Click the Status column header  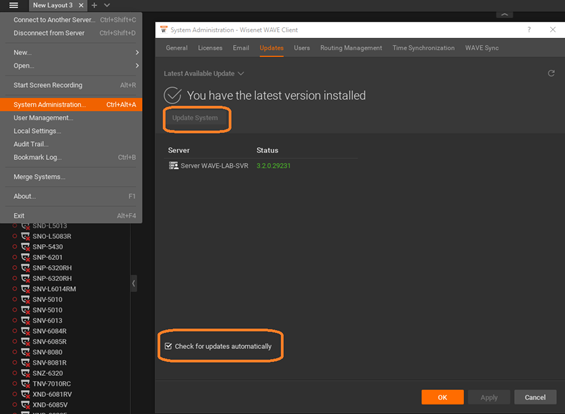[x=267, y=150]
